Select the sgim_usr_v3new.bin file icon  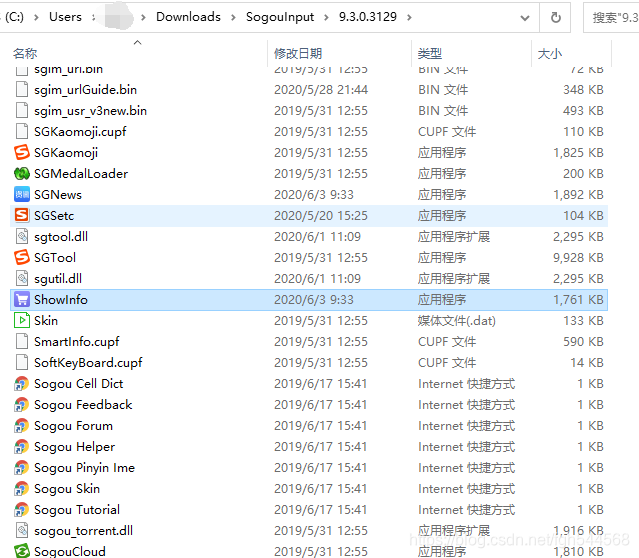click(22, 110)
